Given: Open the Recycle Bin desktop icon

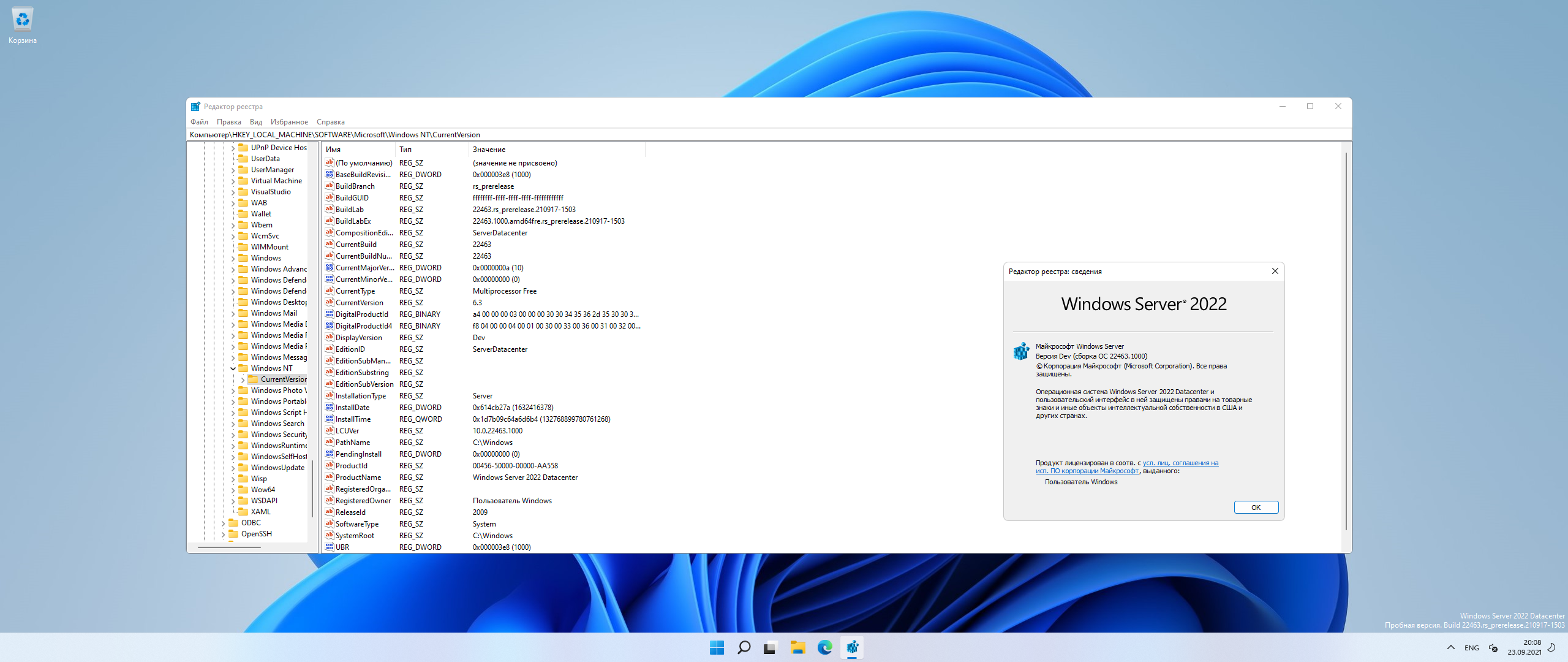Looking at the screenshot, I should click(x=23, y=26).
